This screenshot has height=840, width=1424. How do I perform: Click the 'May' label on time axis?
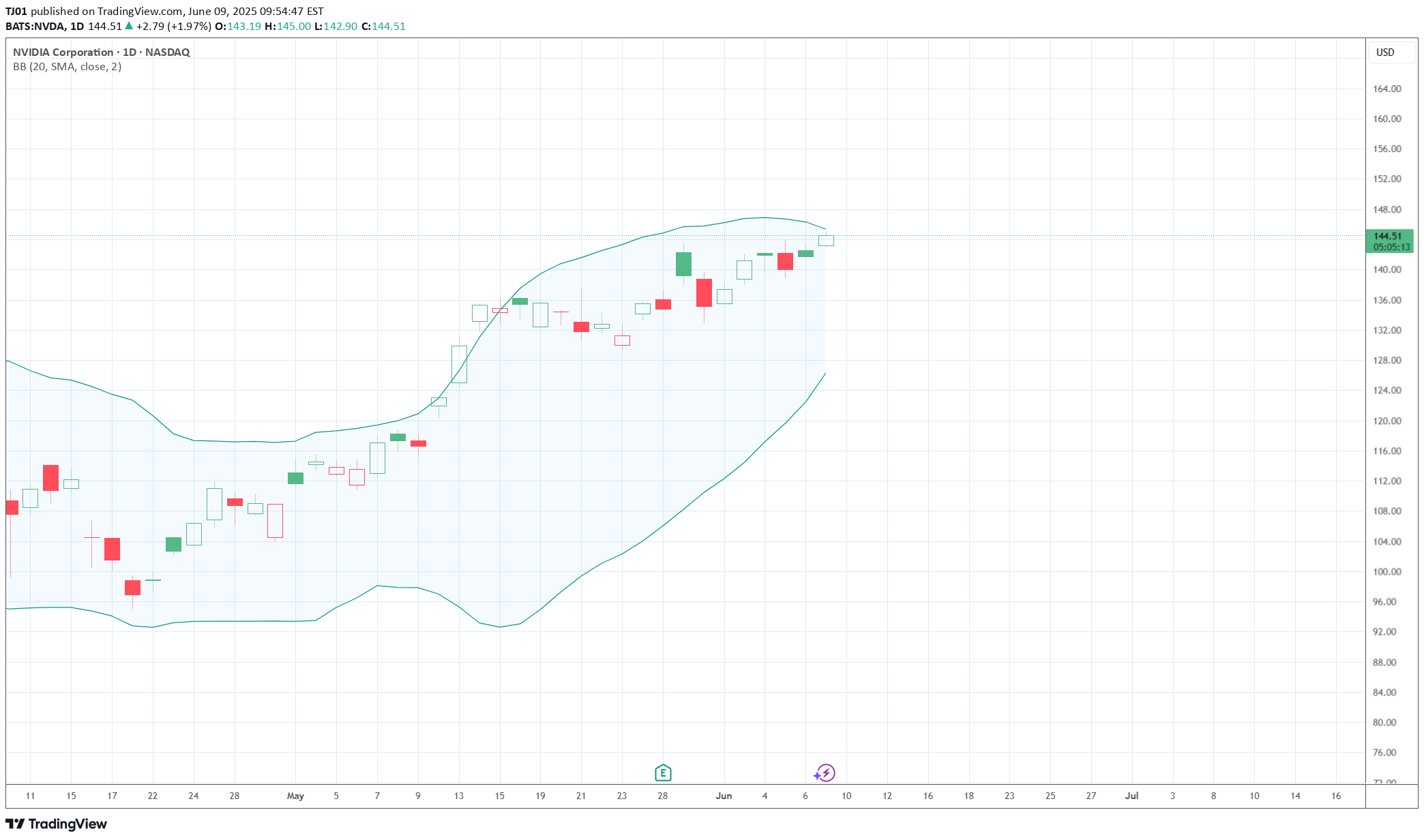[295, 796]
